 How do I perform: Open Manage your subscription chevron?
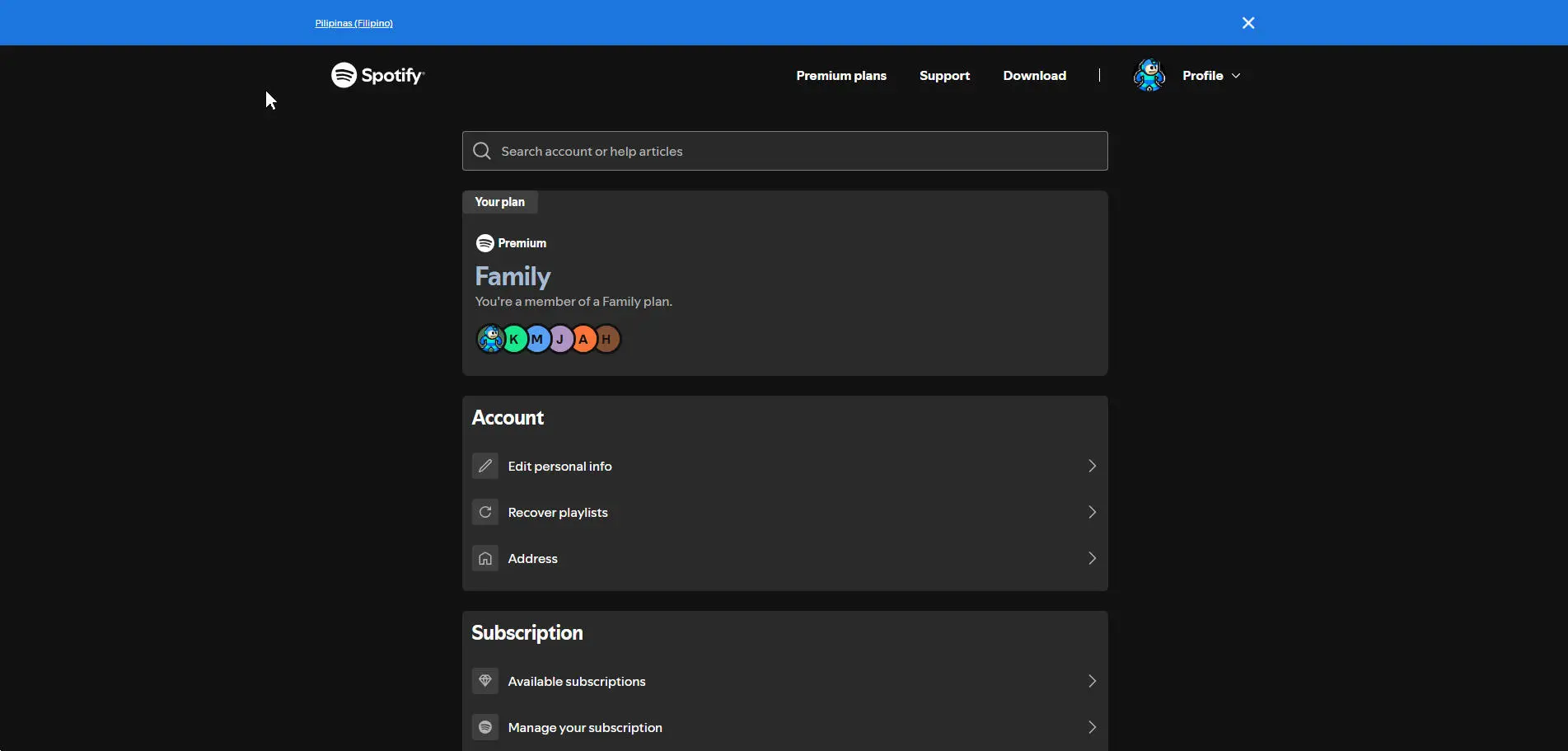coord(1092,727)
